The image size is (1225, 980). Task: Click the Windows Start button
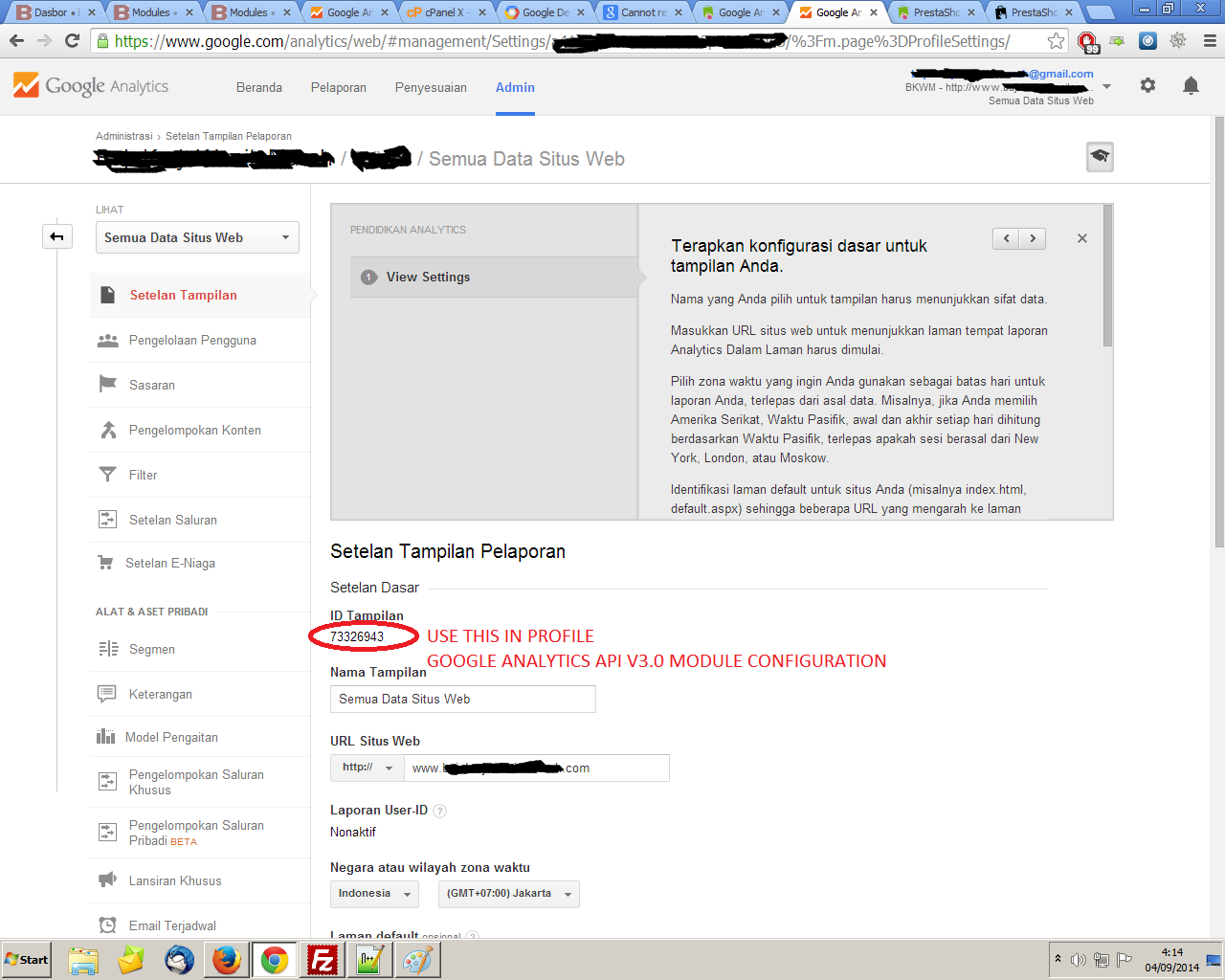(x=27, y=960)
